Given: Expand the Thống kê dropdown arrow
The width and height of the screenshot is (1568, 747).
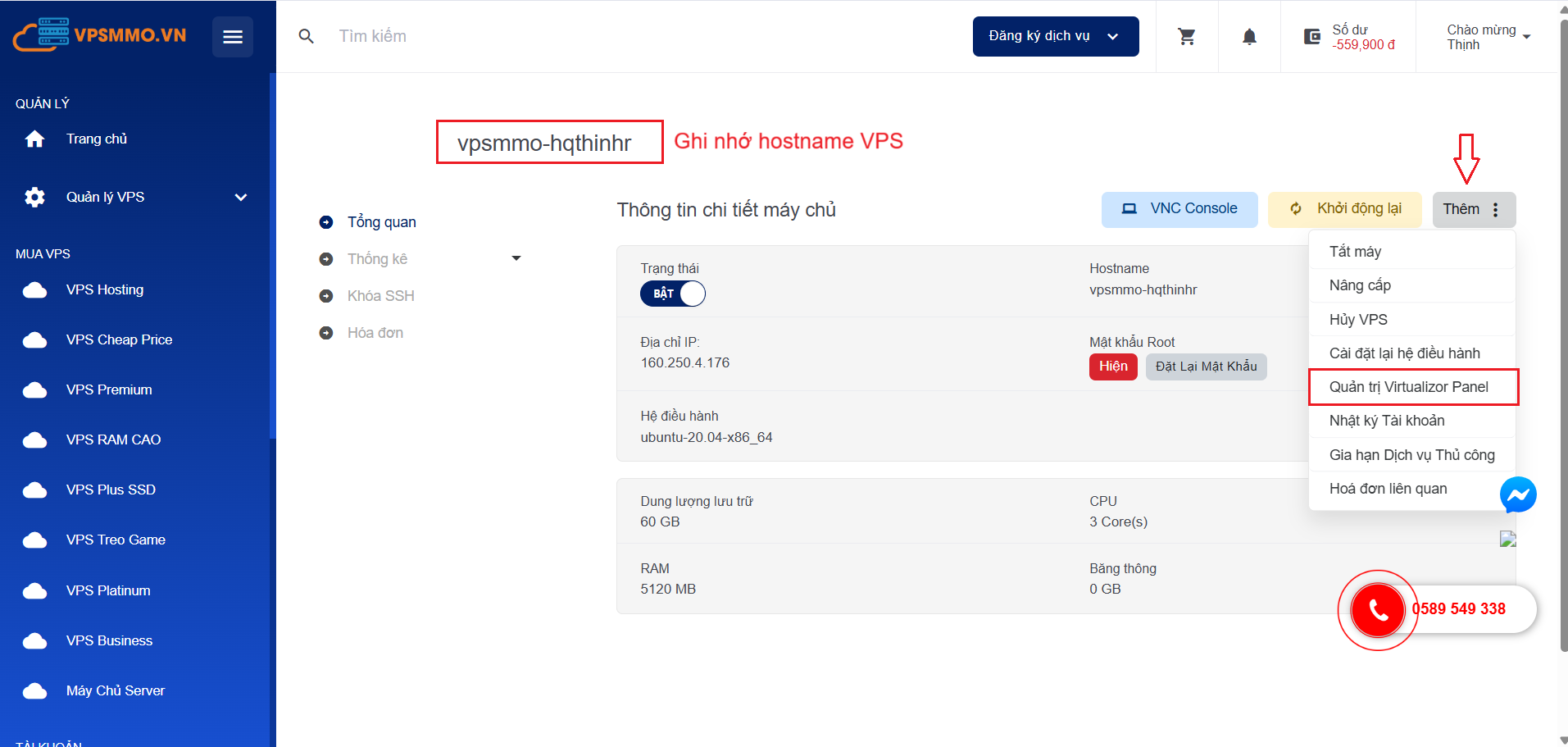Looking at the screenshot, I should (516, 258).
